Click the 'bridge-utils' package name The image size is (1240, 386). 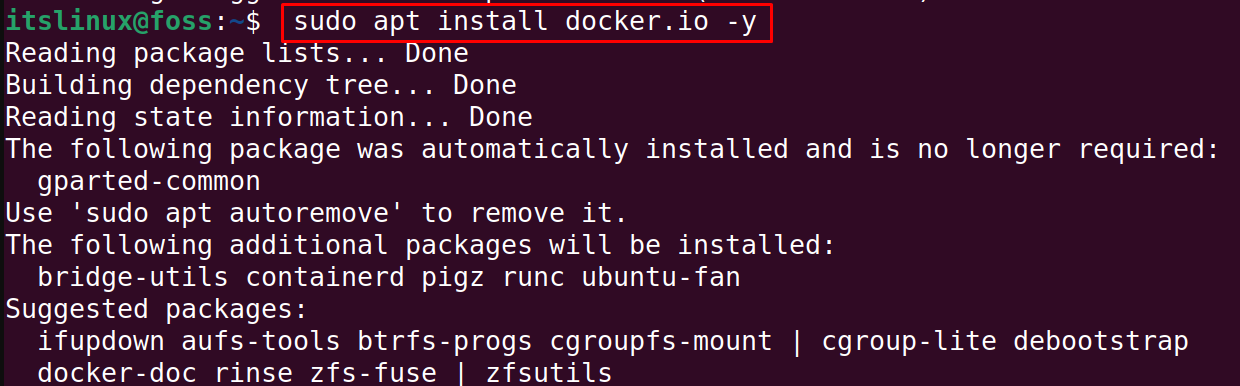click(x=133, y=278)
